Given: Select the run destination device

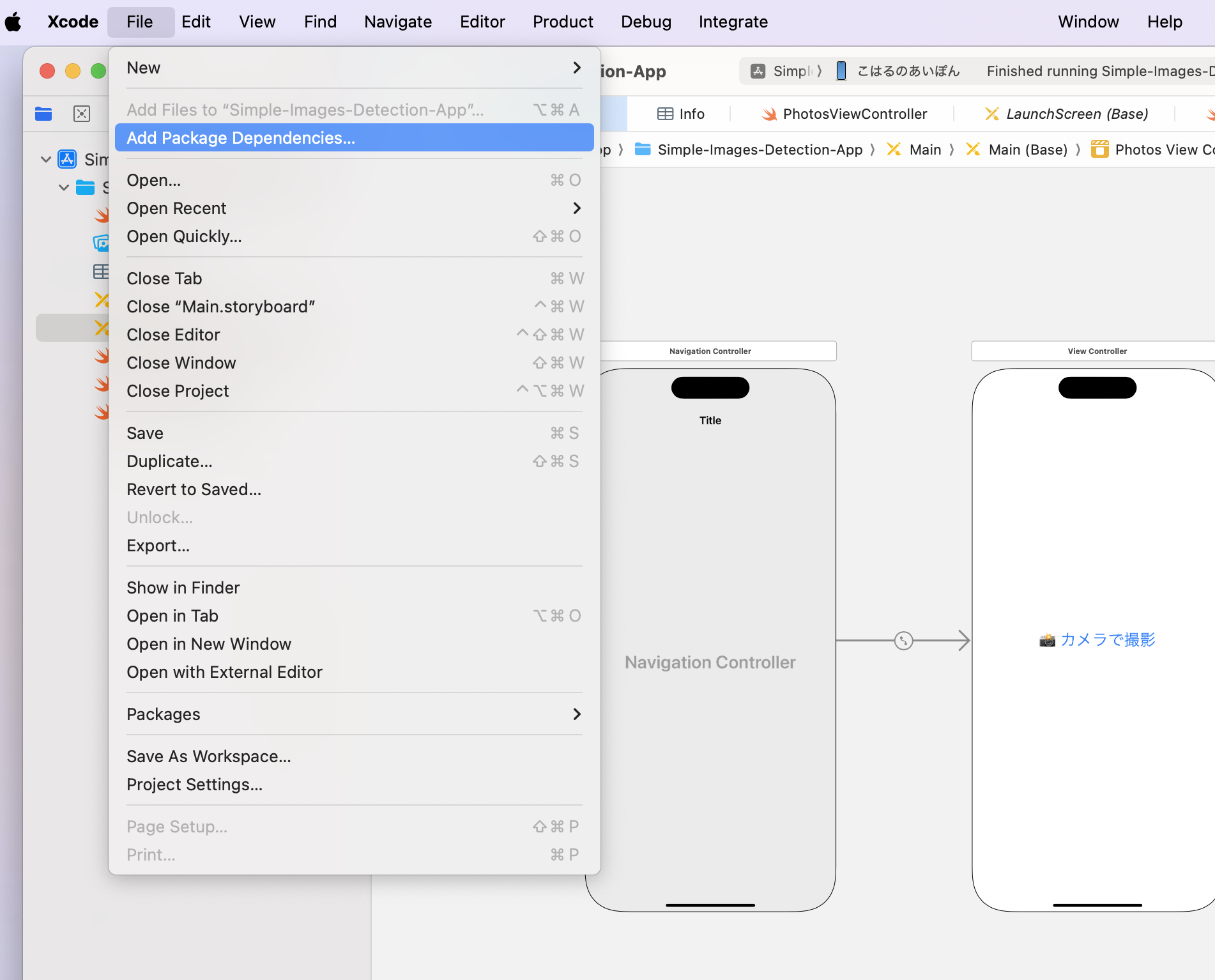Looking at the screenshot, I should click(899, 71).
